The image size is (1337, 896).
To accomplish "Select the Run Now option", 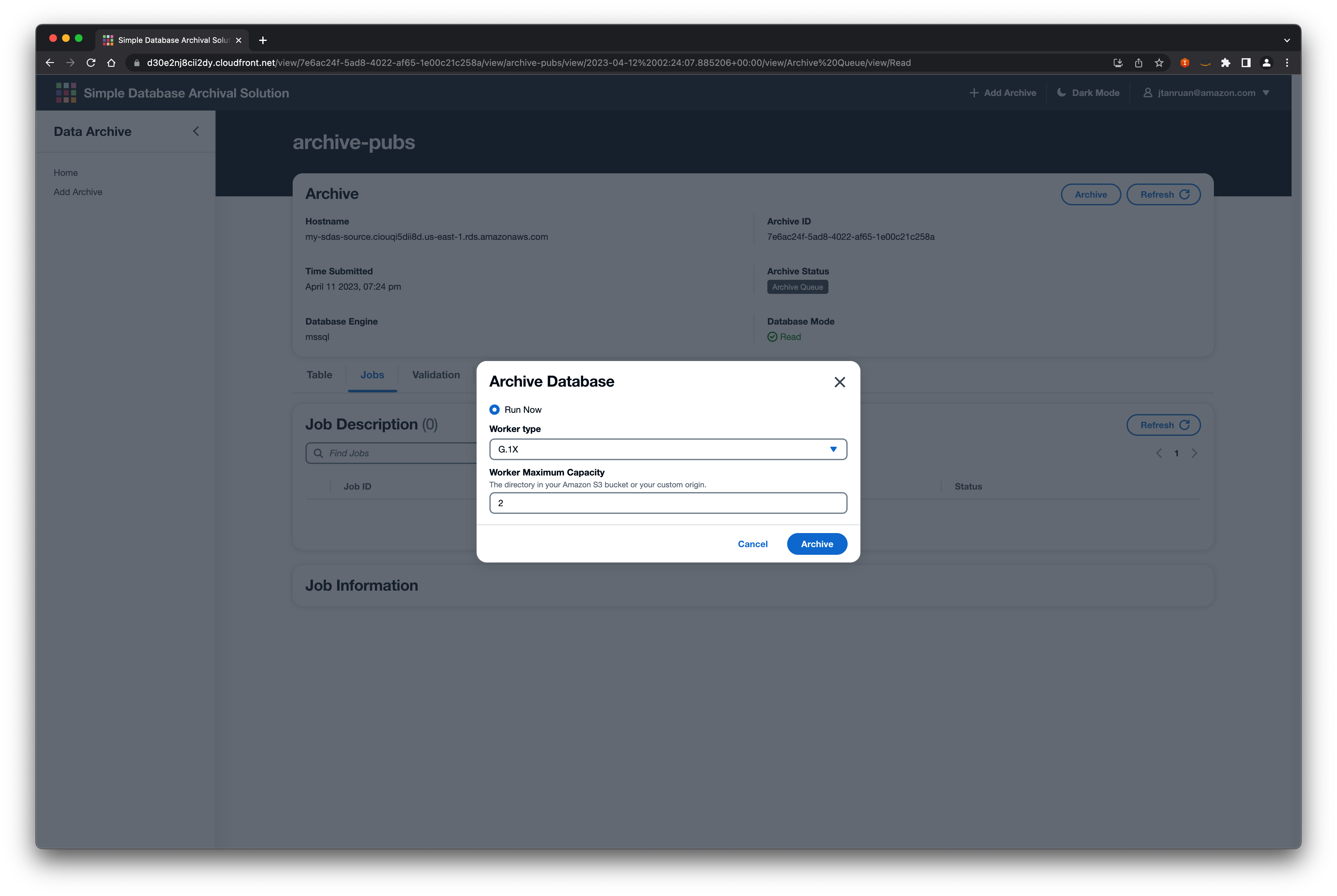I will pos(494,409).
